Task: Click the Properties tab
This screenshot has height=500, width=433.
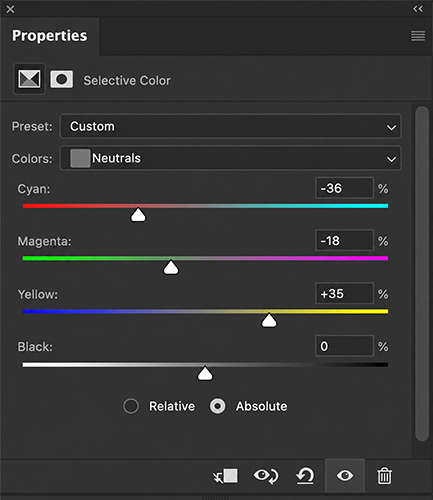Action: 50,36
